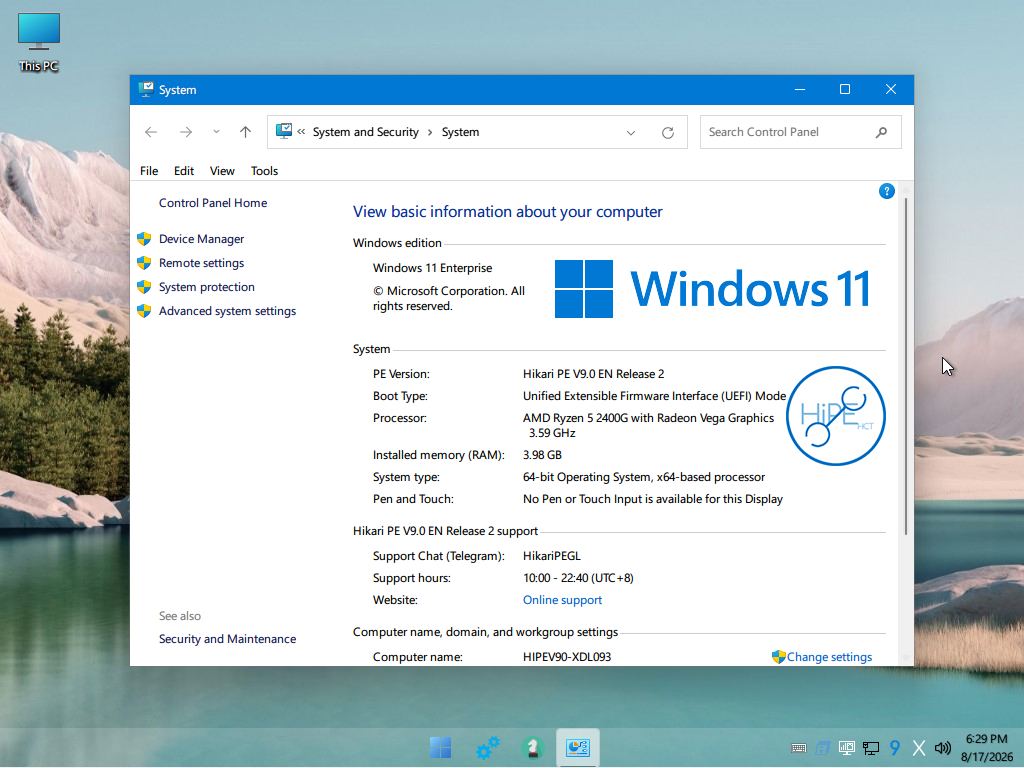Click the computer icon in the address bar
The height and width of the screenshot is (768, 1024).
[x=283, y=131]
